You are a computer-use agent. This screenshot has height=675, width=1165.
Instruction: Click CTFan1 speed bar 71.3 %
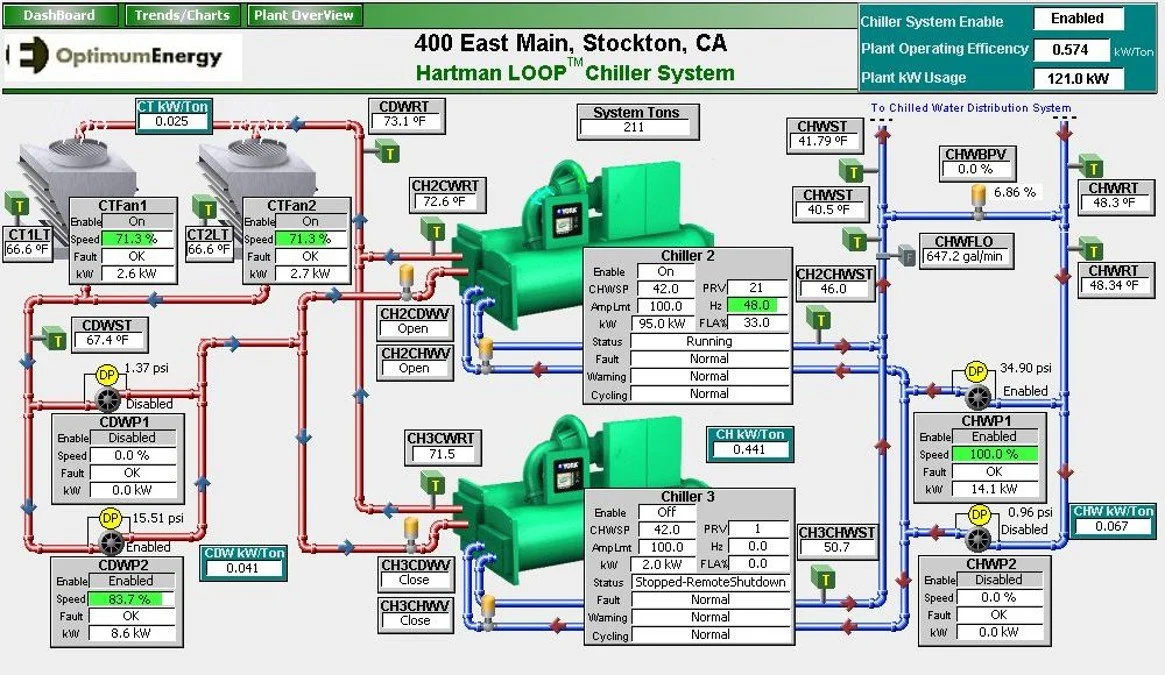tap(137, 239)
